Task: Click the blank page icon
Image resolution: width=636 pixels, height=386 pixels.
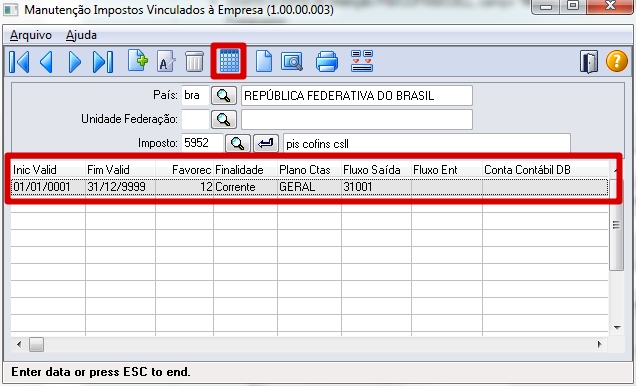Action: click(264, 62)
